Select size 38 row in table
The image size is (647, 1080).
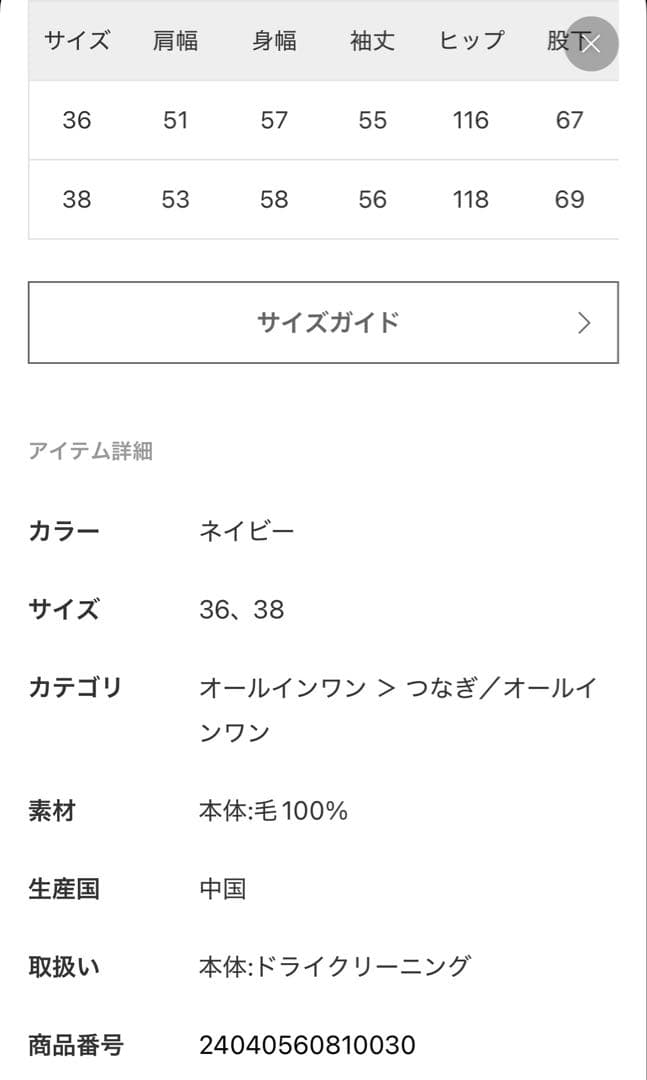[76, 199]
